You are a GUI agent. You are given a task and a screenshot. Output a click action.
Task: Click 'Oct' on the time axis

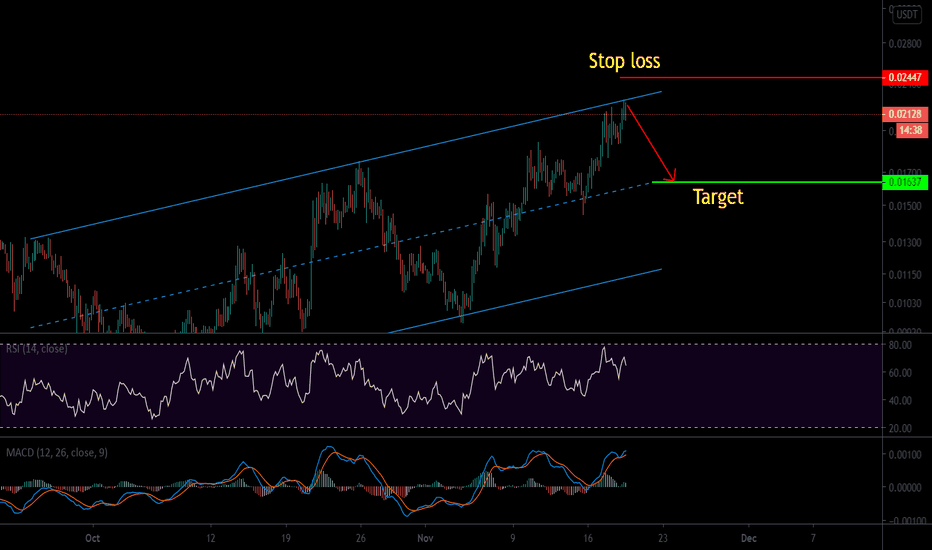(x=92, y=538)
